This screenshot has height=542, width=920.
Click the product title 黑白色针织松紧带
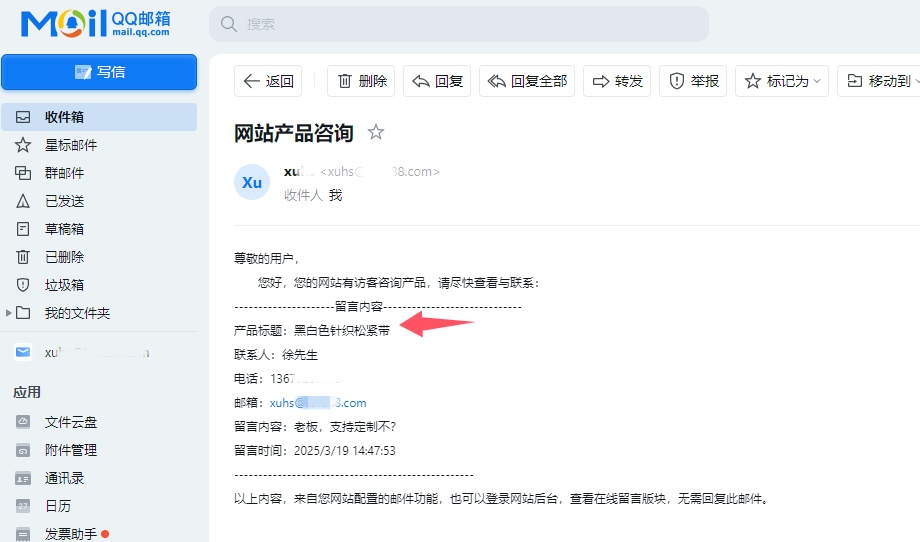341,331
